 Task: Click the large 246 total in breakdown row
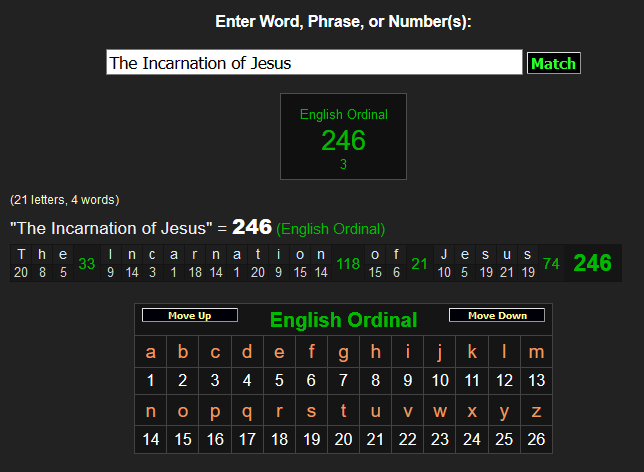[592, 263]
